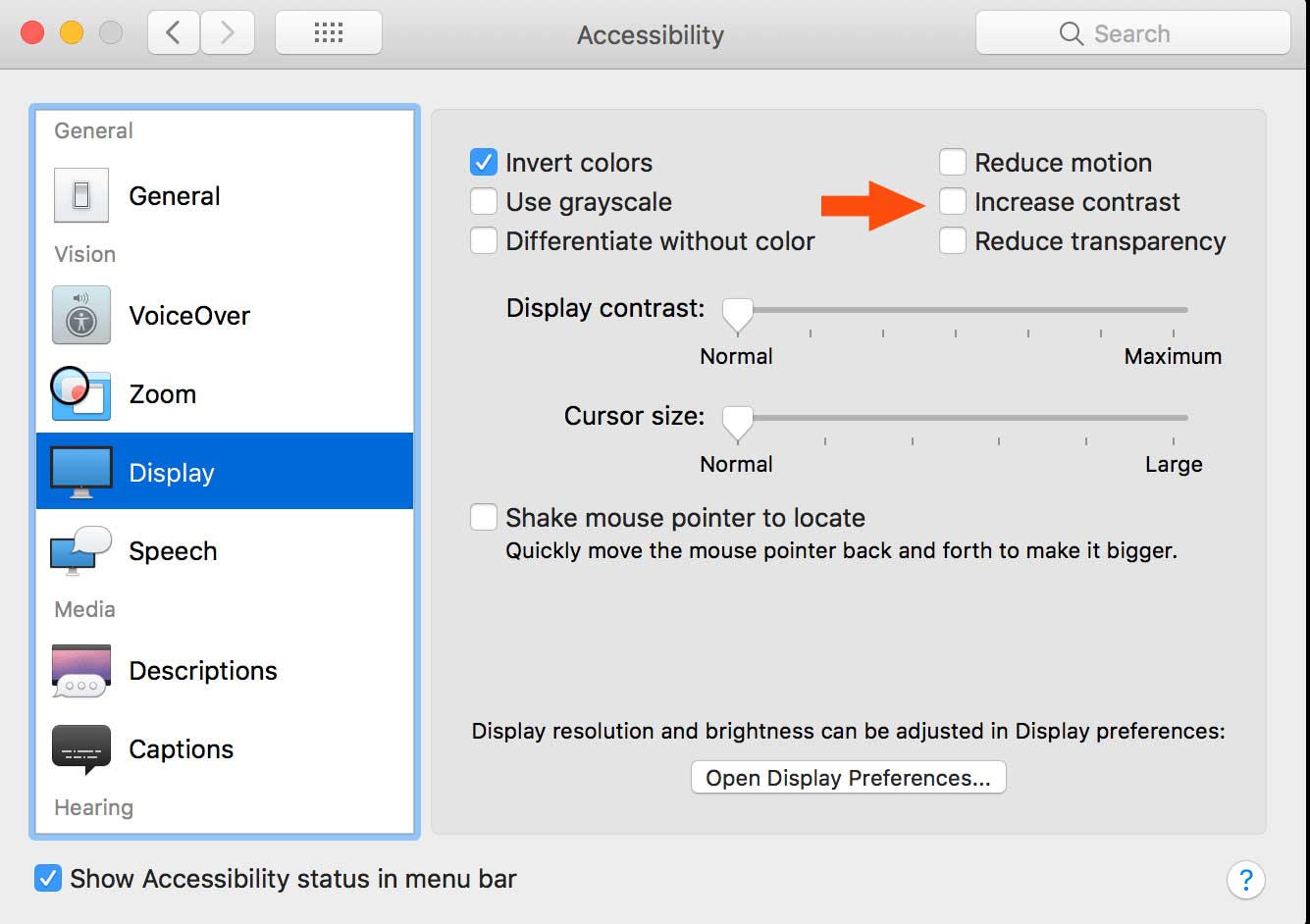This screenshot has width=1310, height=924.
Task: Go back with the left chevron
Action: tap(174, 33)
